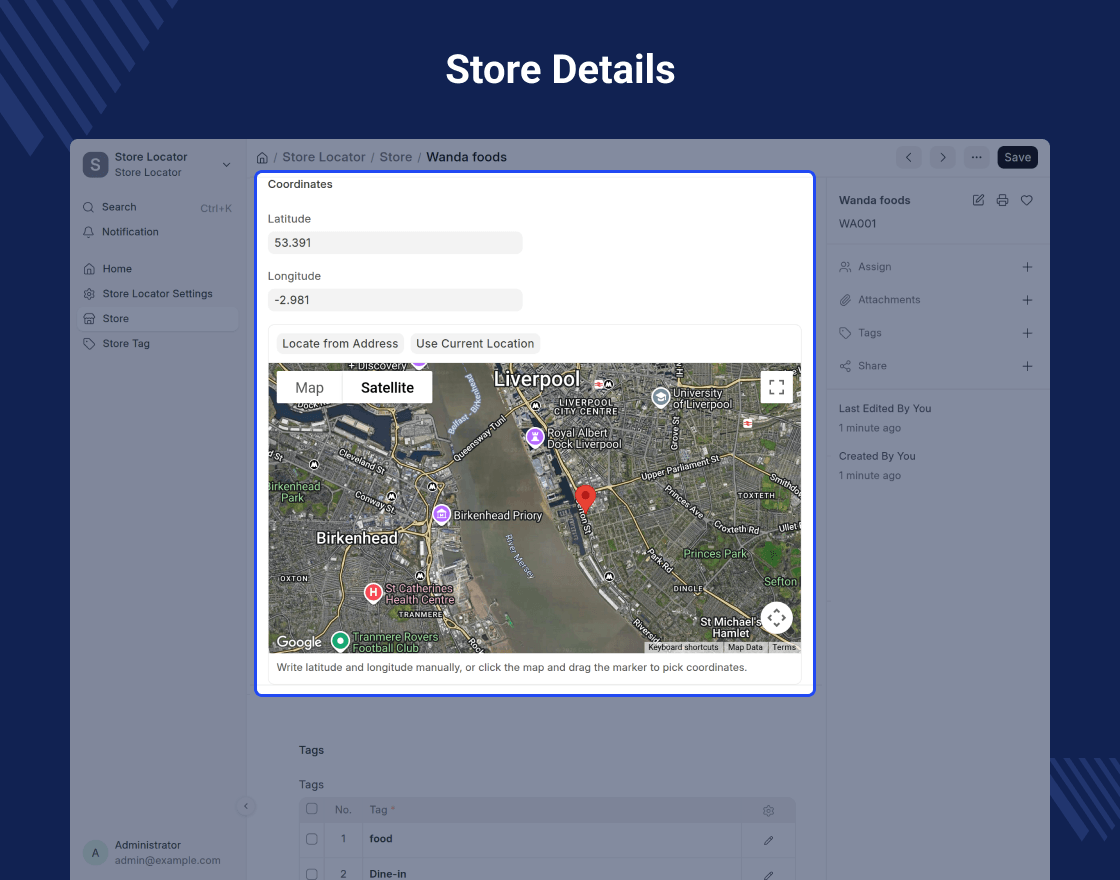The image size is (1120, 880).
Task: Open Notification in the sidebar
Action: [x=158, y=232]
